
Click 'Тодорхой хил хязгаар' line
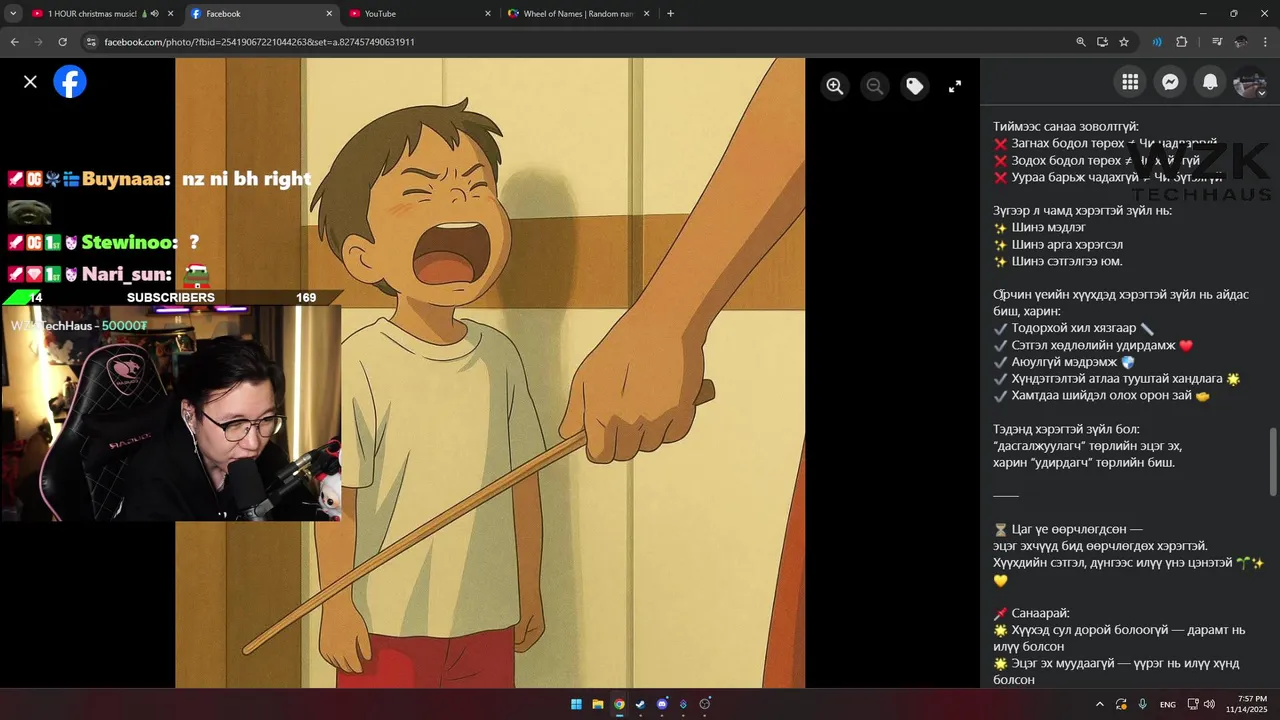[x=1073, y=328]
